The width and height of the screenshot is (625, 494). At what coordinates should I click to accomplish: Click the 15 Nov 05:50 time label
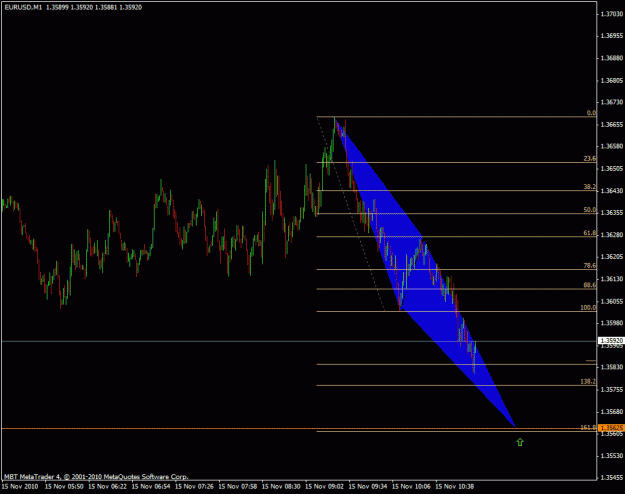[64, 486]
